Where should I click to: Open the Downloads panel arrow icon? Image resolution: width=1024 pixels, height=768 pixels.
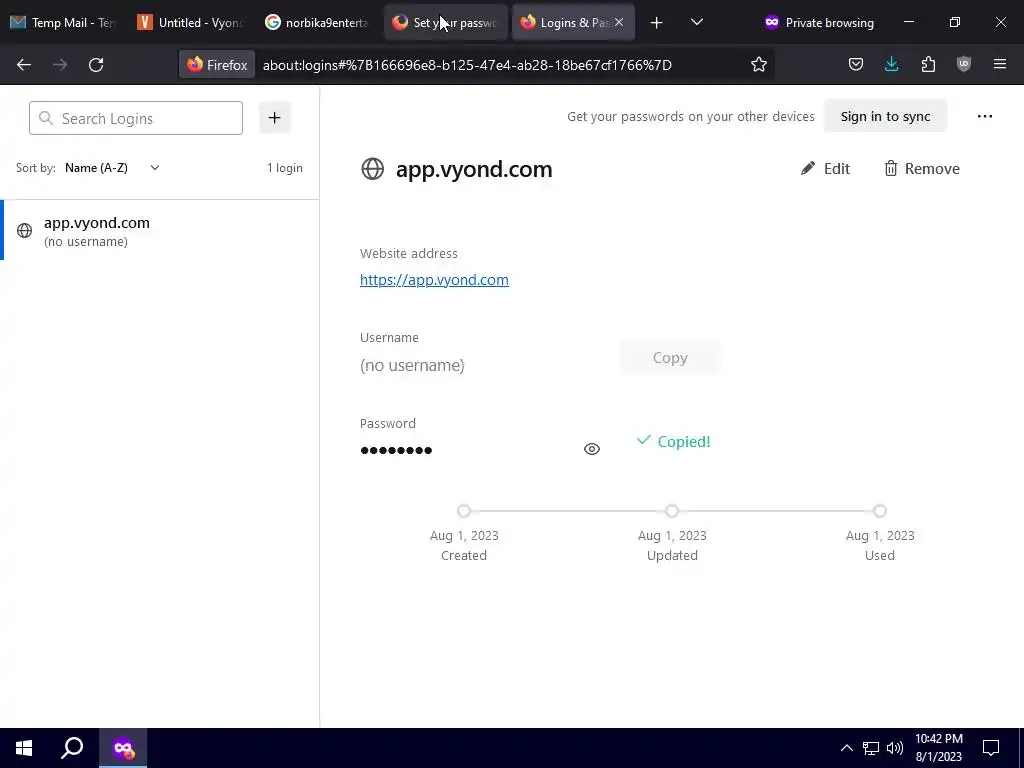891,64
